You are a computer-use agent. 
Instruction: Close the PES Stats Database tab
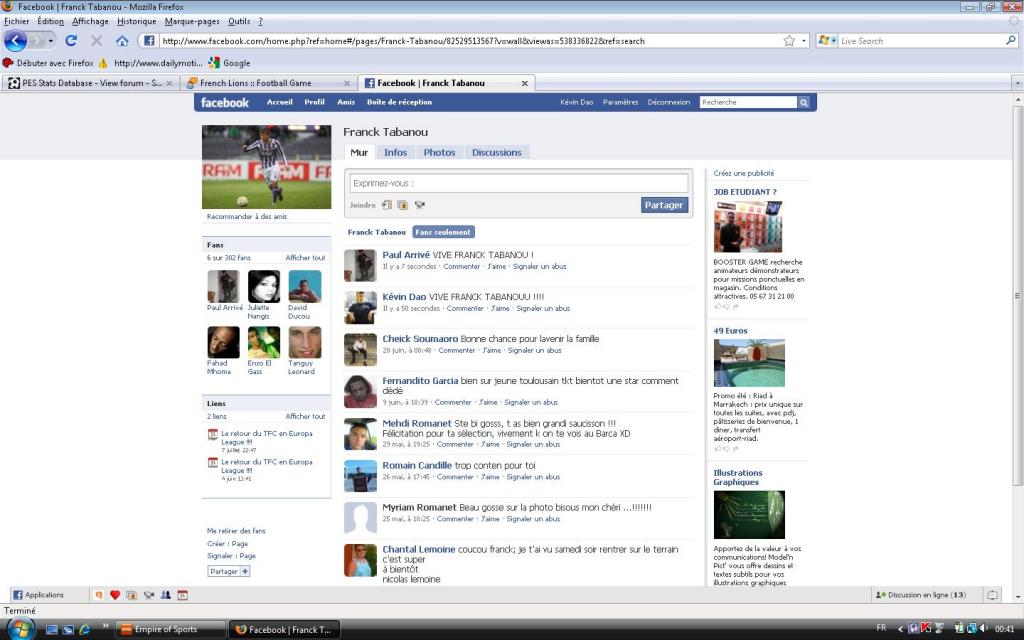pyautogui.click(x=169, y=84)
